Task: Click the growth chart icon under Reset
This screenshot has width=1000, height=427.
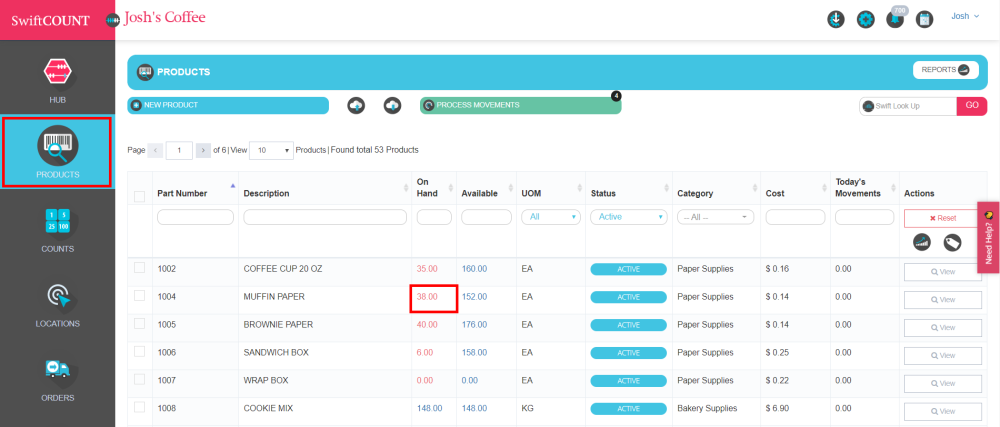Action: coord(922,242)
